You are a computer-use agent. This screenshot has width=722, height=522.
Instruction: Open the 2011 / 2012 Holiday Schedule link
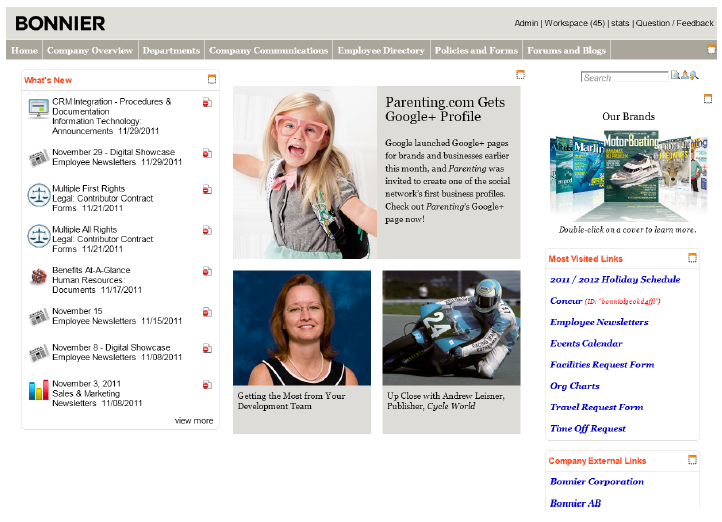tap(615, 279)
